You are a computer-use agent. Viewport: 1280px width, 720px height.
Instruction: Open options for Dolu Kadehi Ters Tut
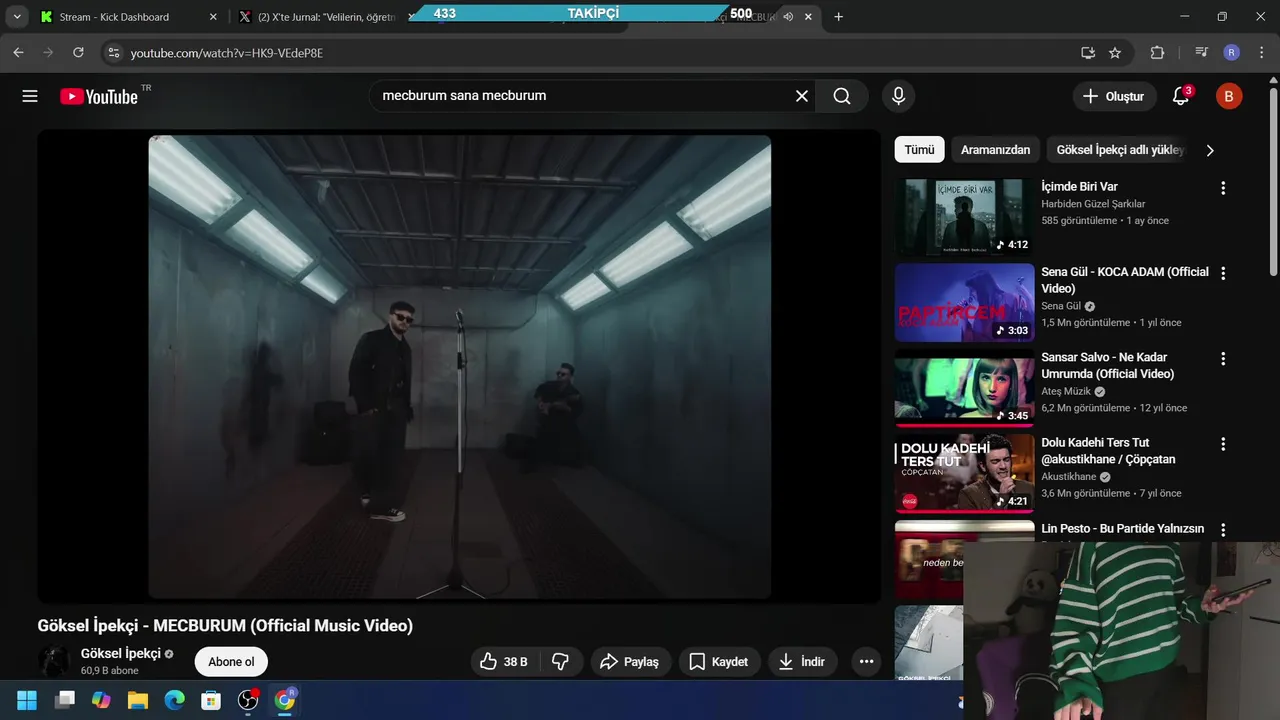1222,444
